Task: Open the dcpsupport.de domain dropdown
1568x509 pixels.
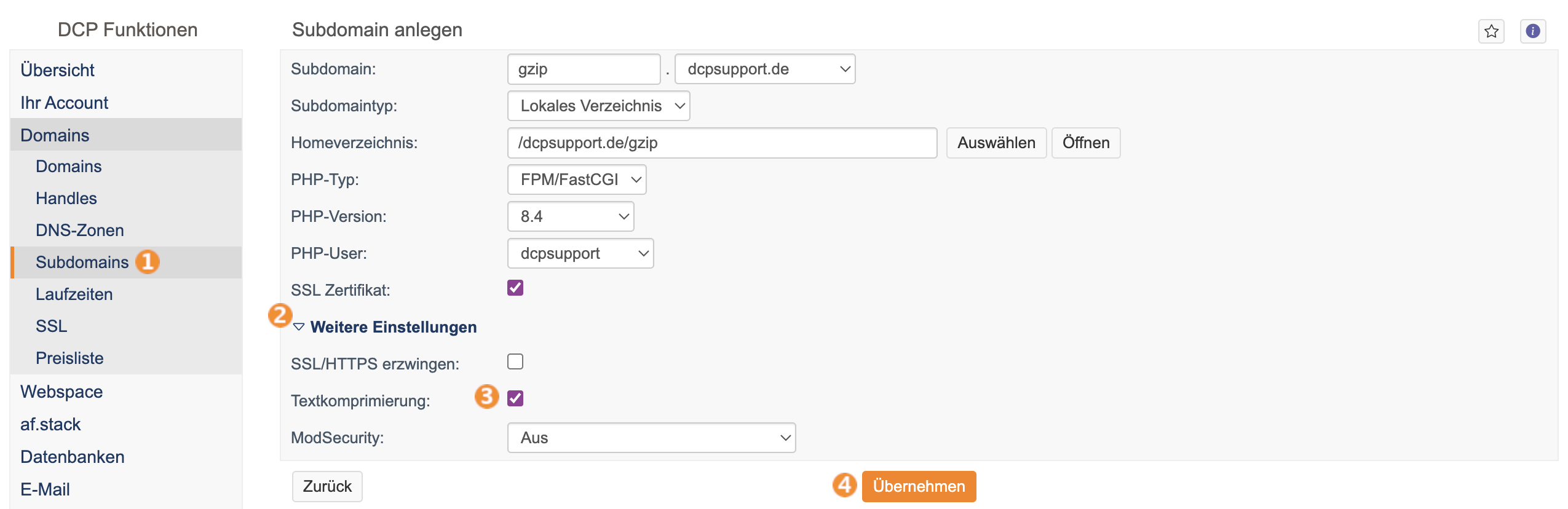Action: pyautogui.click(x=765, y=69)
